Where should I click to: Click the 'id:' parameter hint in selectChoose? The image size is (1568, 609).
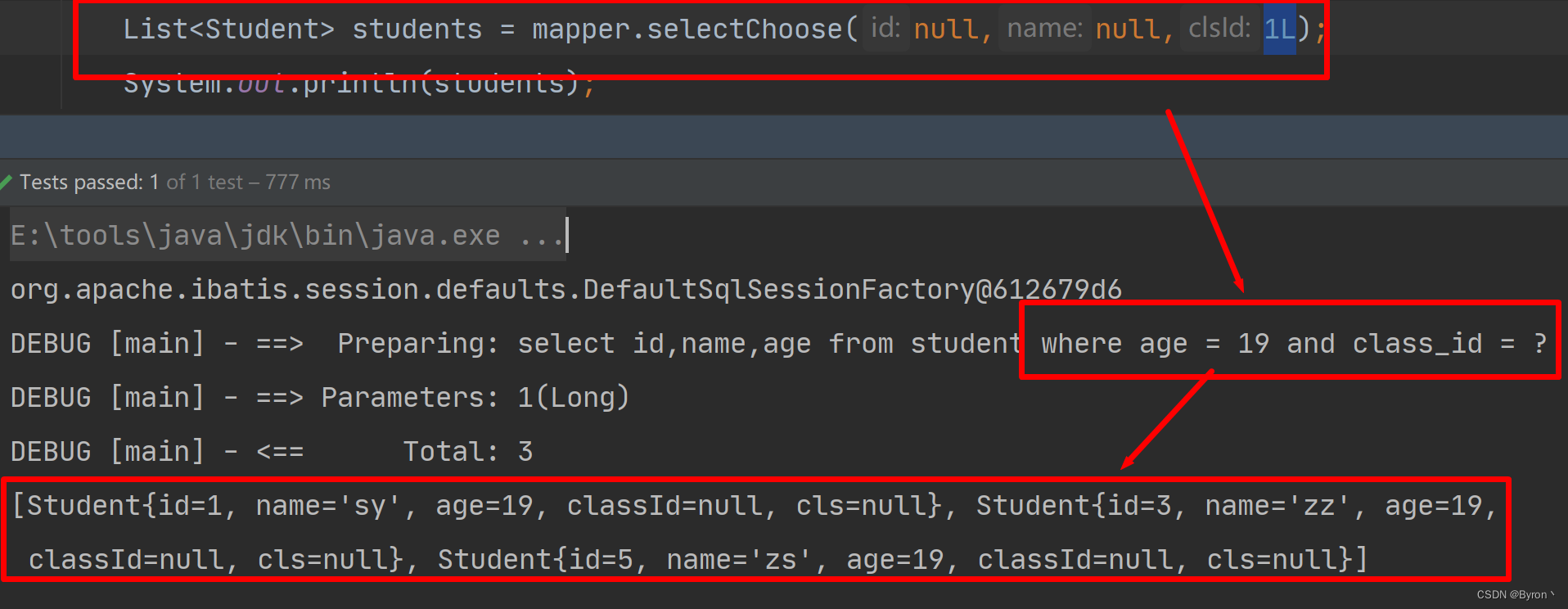885,29
